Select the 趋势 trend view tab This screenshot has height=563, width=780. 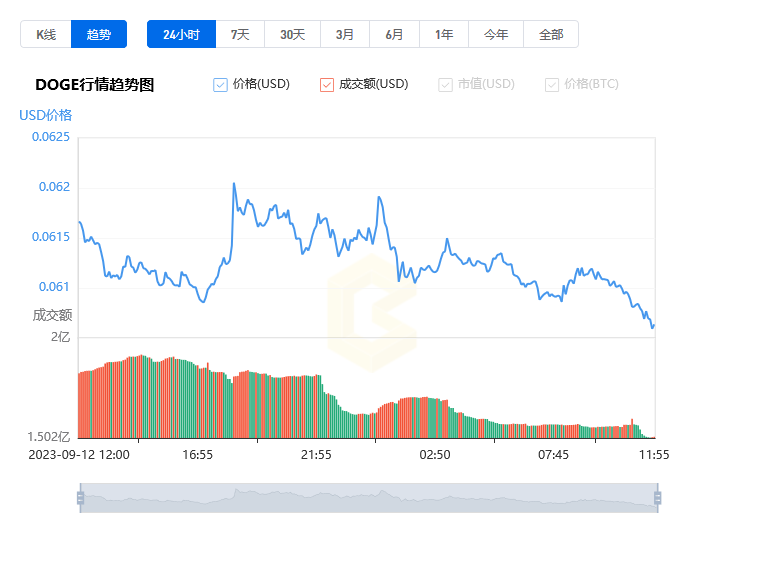(99, 34)
